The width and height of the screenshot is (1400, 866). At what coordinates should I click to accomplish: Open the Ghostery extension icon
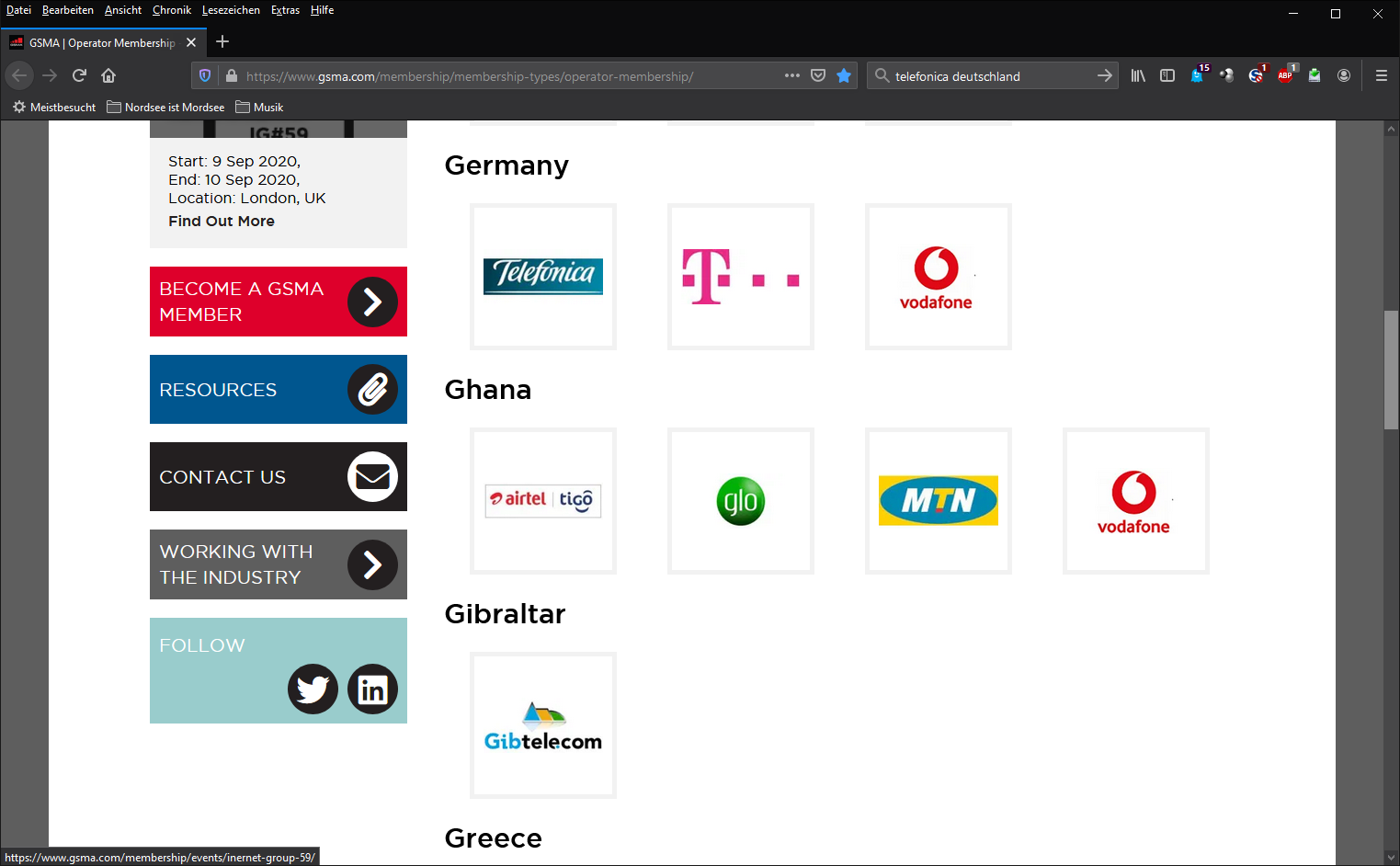coord(1197,75)
